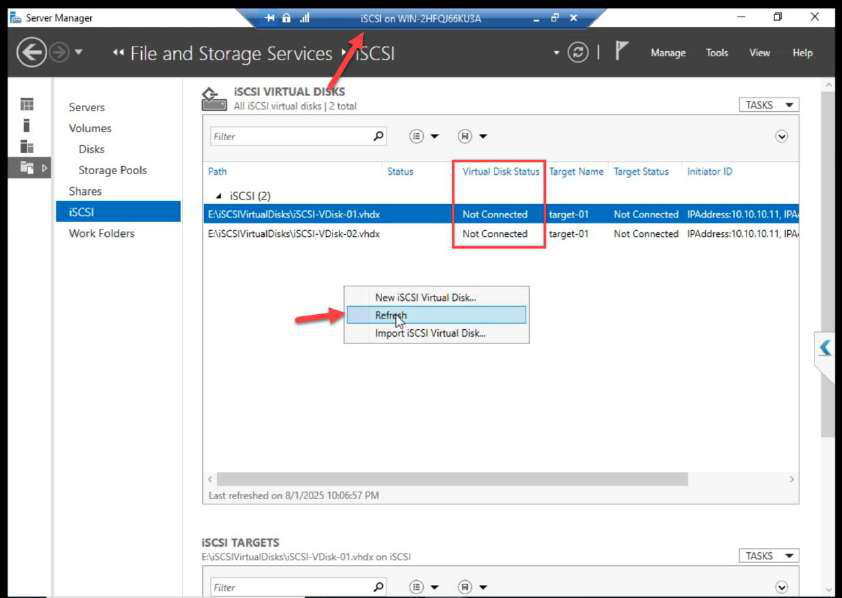Select Storage Pools in the sidebar
Image resolution: width=842 pixels, height=598 pixels.
tap(112, 170)
